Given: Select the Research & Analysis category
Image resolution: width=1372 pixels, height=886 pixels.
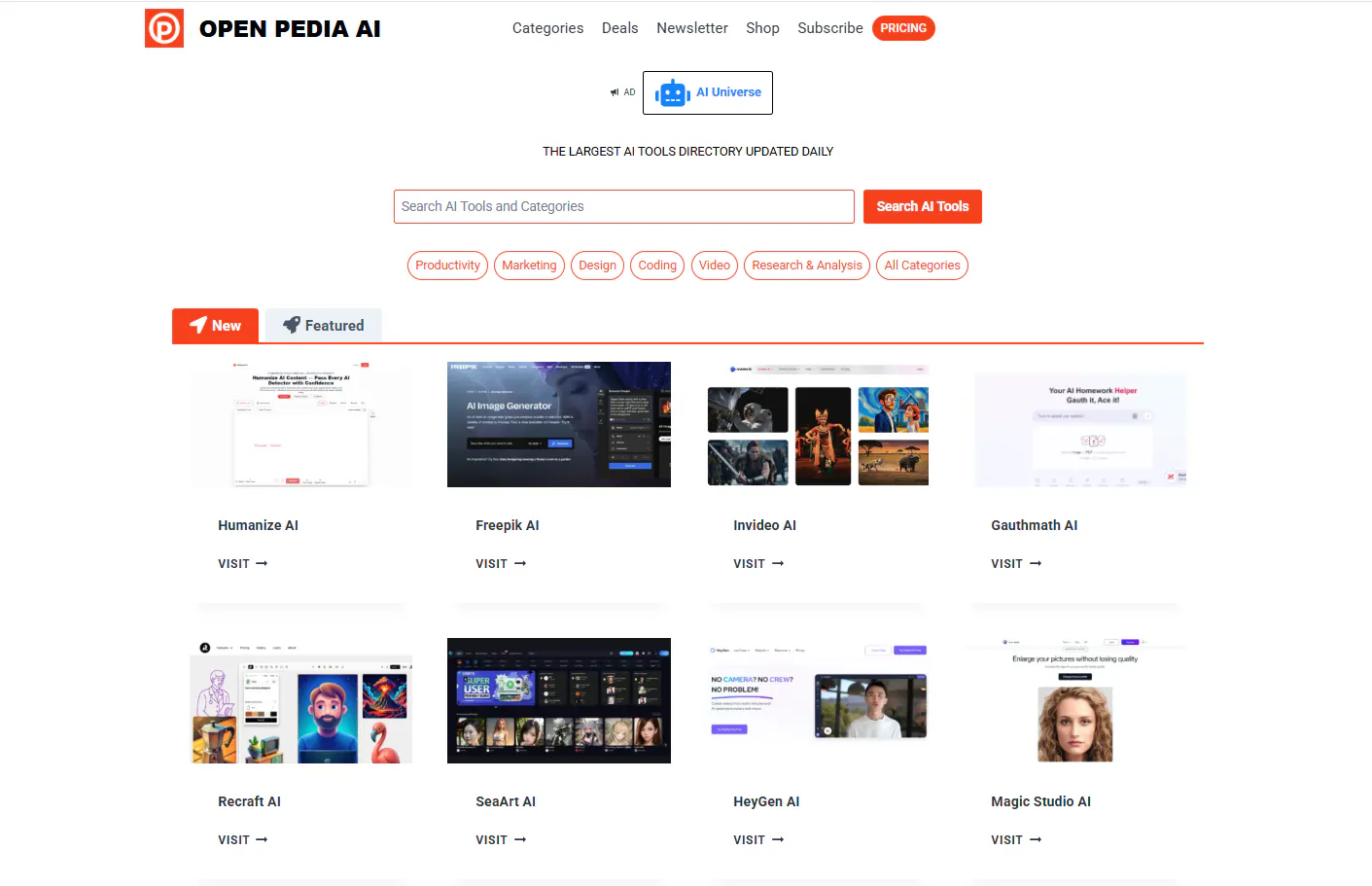Looking at the screenshot, I should [x=807, y=266].
